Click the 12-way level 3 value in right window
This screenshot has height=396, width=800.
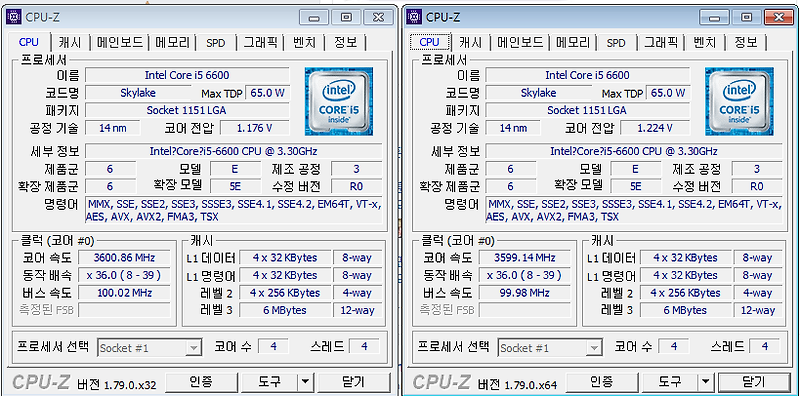tap(758, 310)
